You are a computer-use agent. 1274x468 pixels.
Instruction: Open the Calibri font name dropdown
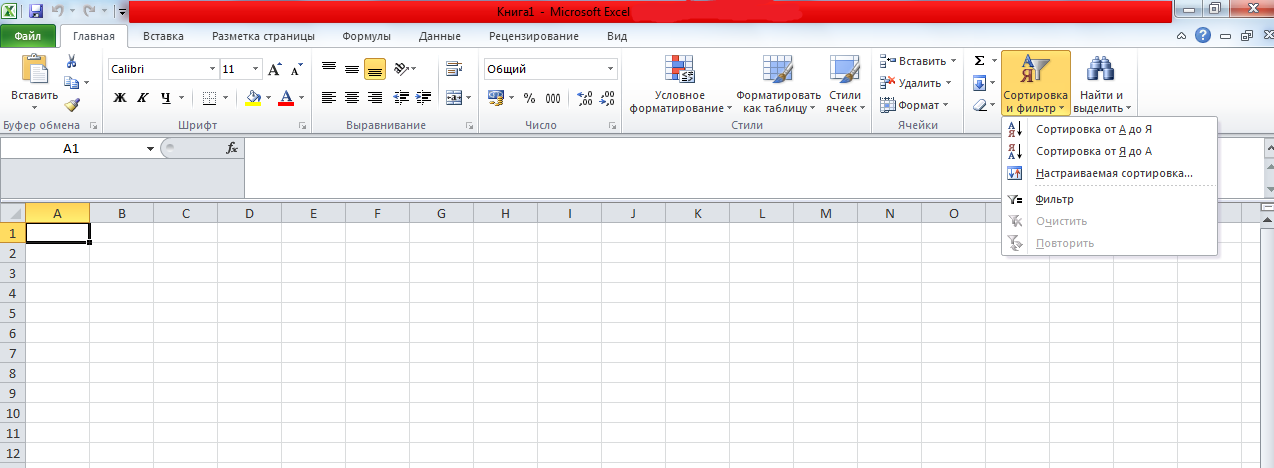point(212,70)
